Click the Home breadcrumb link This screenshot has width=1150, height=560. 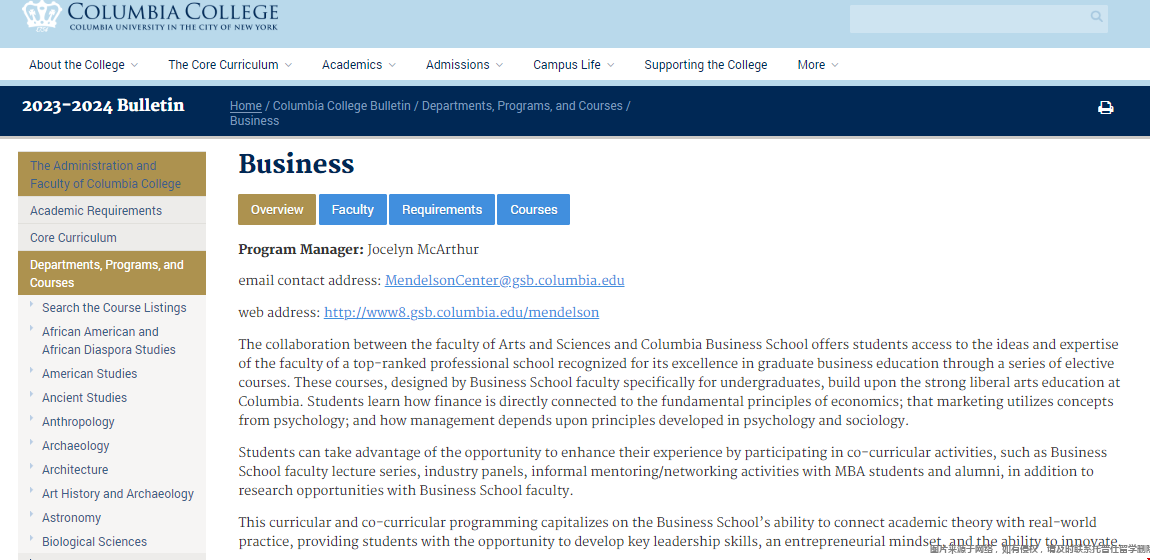[x=246, y=106]
